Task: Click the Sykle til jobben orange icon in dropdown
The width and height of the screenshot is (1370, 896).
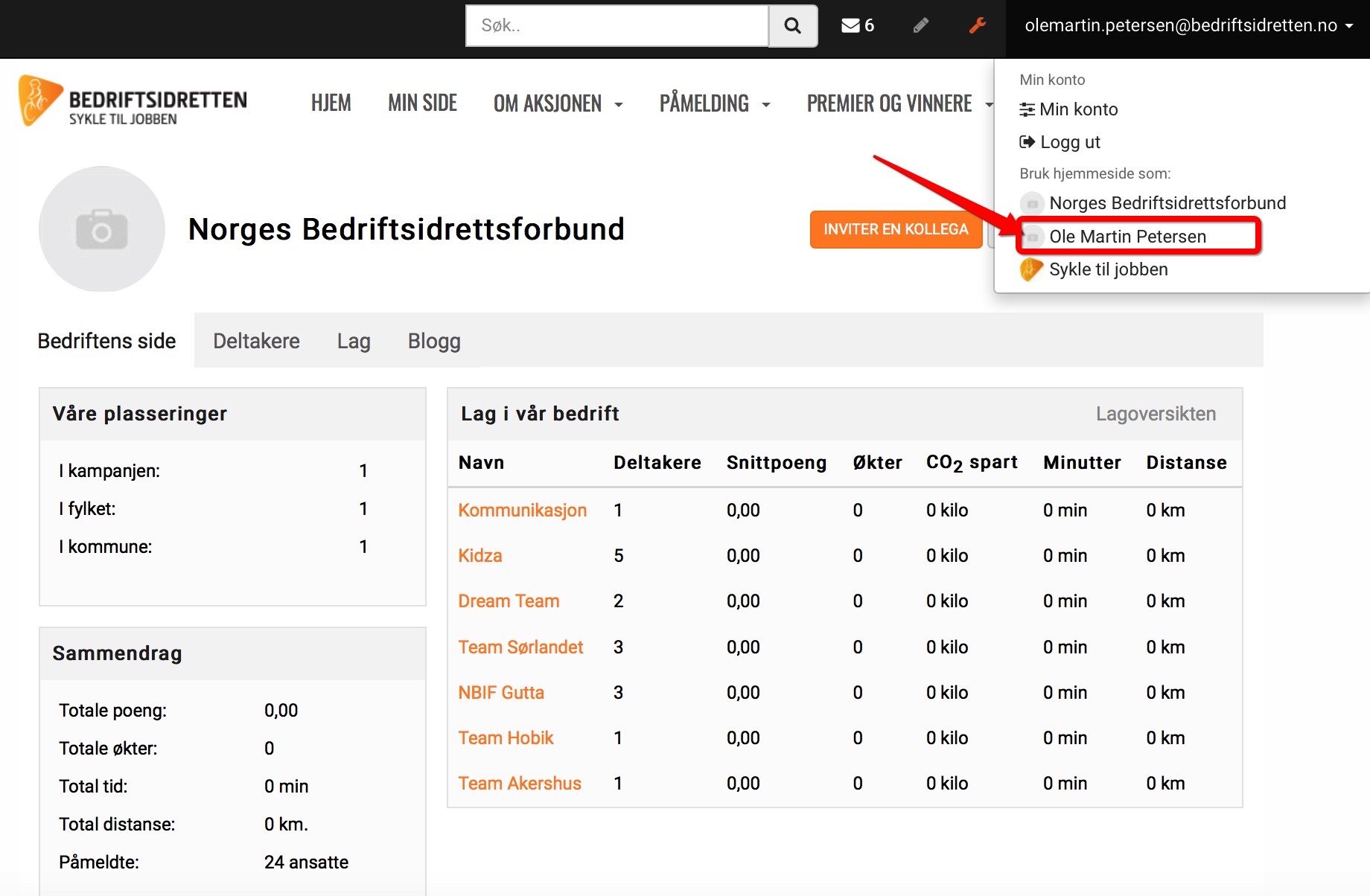Action: 1031,269
